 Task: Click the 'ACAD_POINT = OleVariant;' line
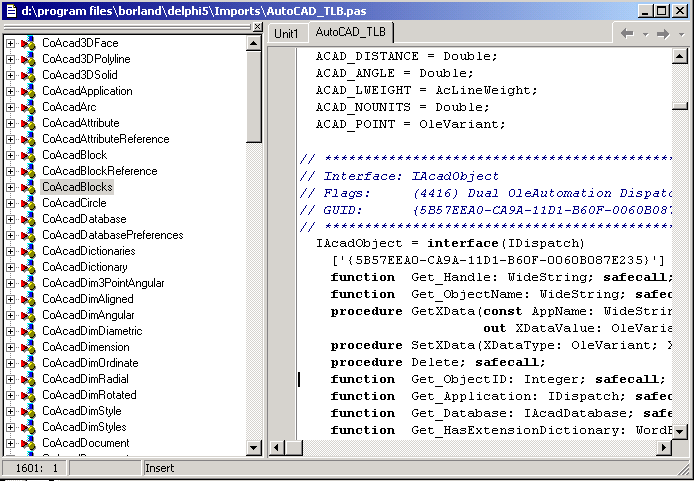[x=410, y=124]
